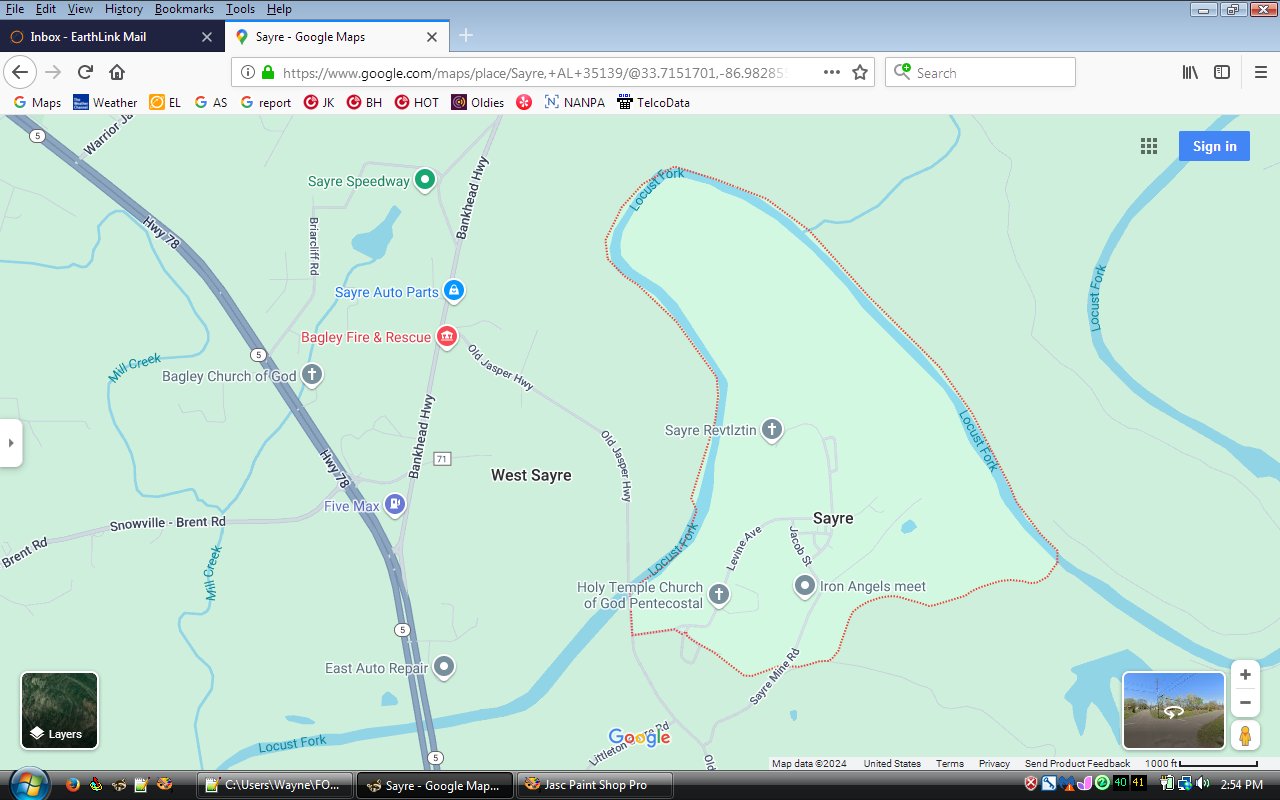1280x800 pixels.
Task: Close the Sayre - Google Maps tab
Action: tap(432, 37)
